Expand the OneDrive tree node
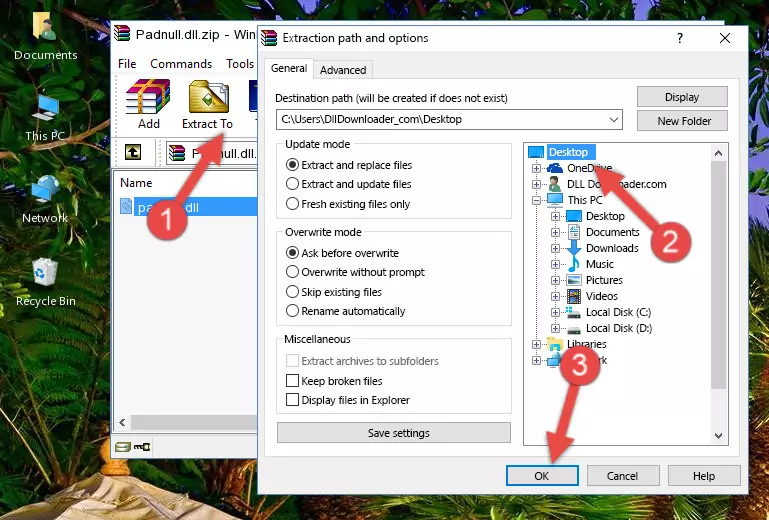This screenshot has width=769, height=520. coord(536,168)
